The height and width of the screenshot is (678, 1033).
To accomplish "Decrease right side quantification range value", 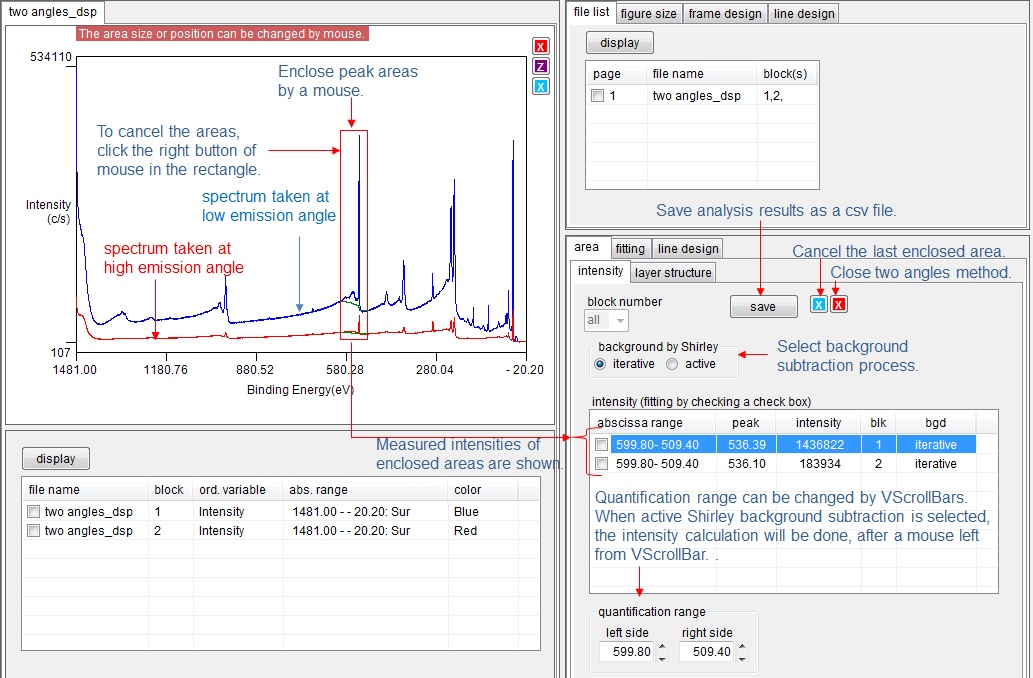I will 741,658.
